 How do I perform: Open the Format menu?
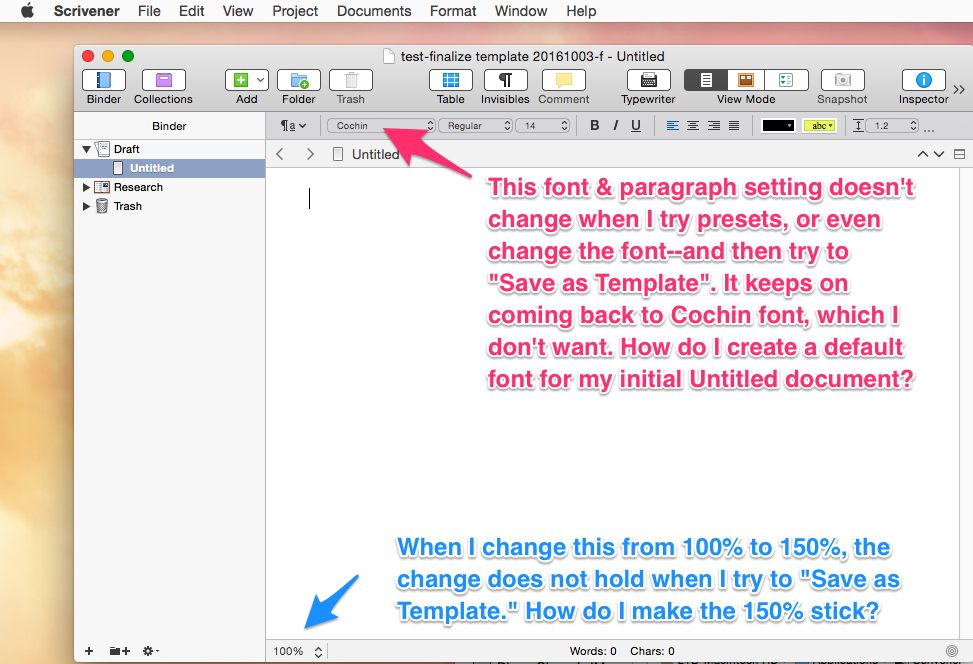coord(452,11)
